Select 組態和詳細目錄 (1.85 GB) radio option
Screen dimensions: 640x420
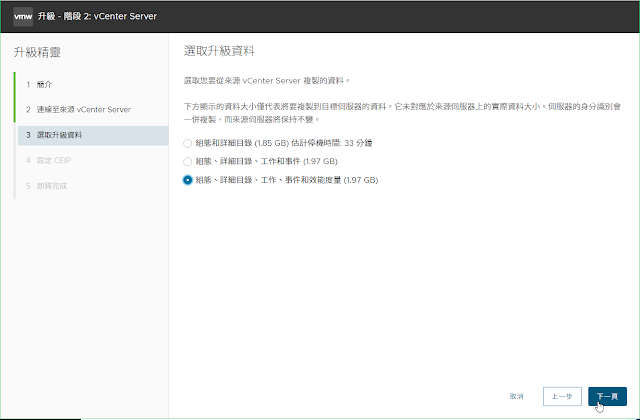coord(187,143)
